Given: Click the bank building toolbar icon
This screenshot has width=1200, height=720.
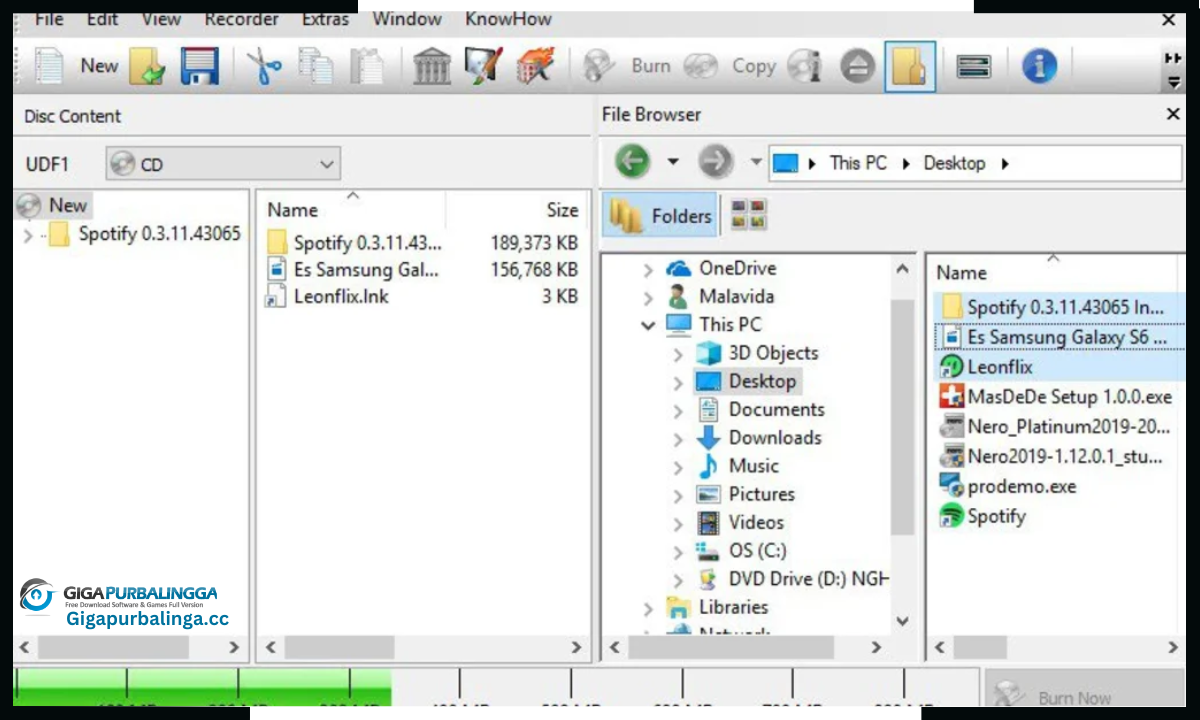Looking at the screenshot, I should click(431, 66).
